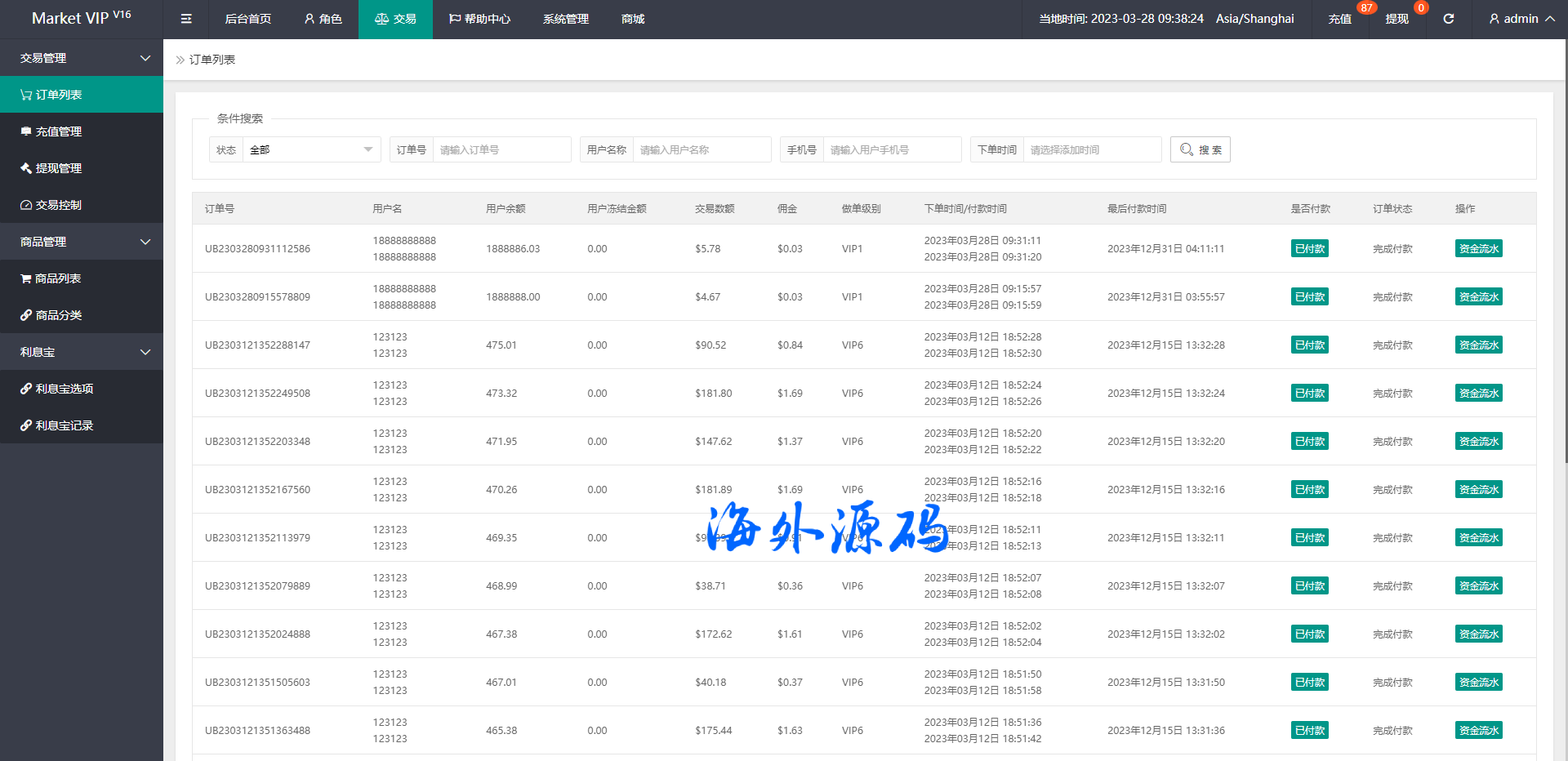Focus the 订单号 input field

(x=501, y=149)
